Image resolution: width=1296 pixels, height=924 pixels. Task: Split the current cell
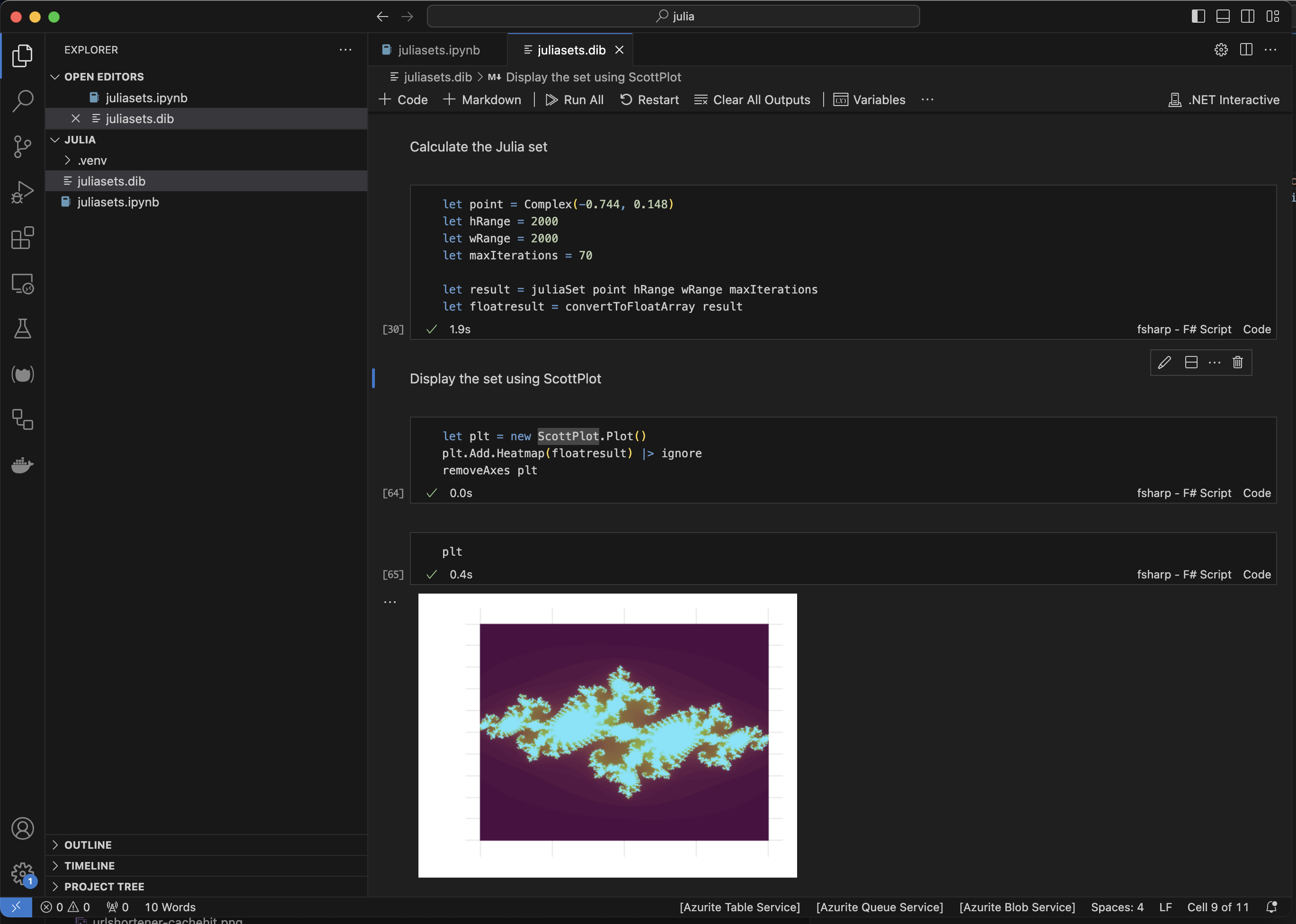click(1191, 363)
